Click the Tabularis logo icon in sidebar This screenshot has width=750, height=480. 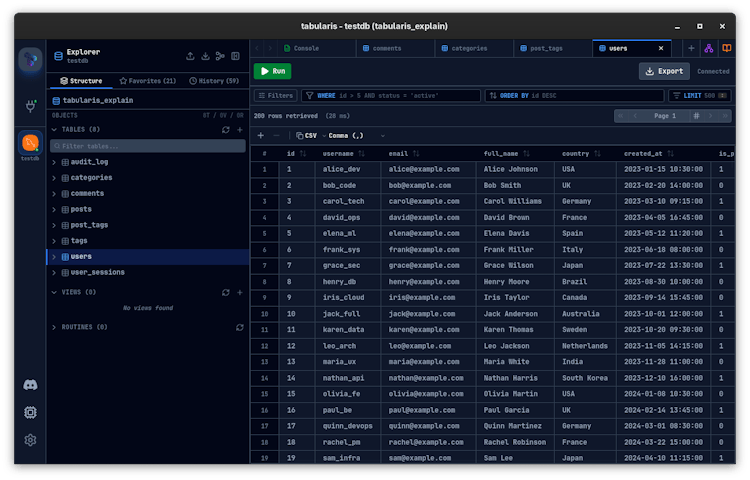(30, 60)
